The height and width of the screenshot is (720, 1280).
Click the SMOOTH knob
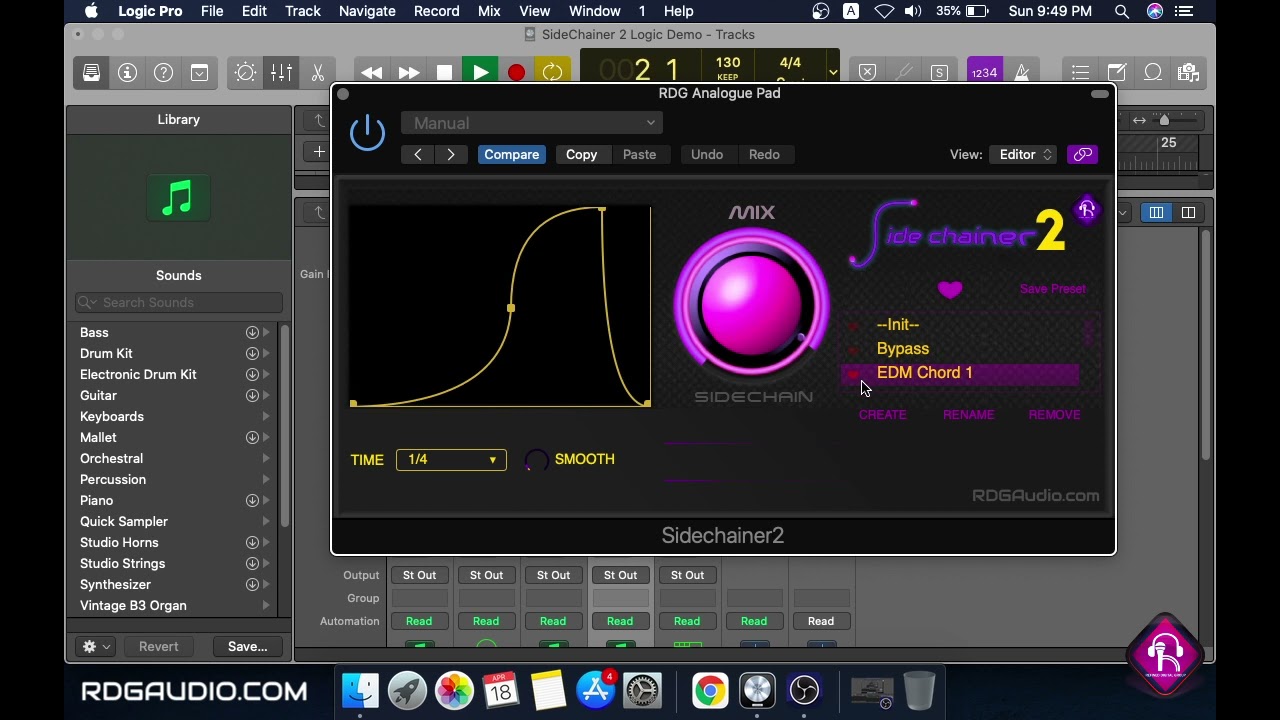point(536,459)
